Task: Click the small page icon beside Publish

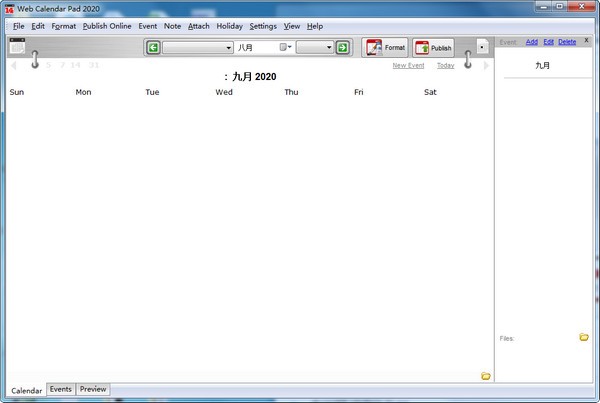Action: pos(482,46)
